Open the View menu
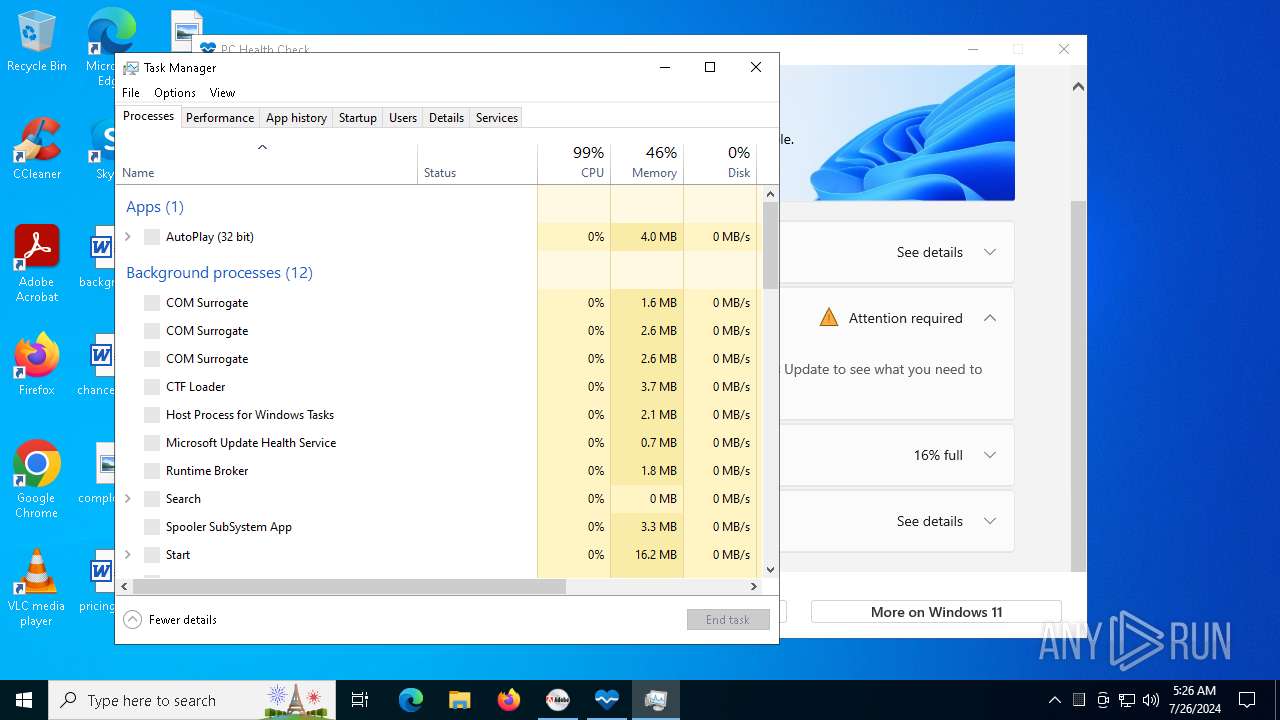This screenshot has width=1280, height=720. pos(222,93)
